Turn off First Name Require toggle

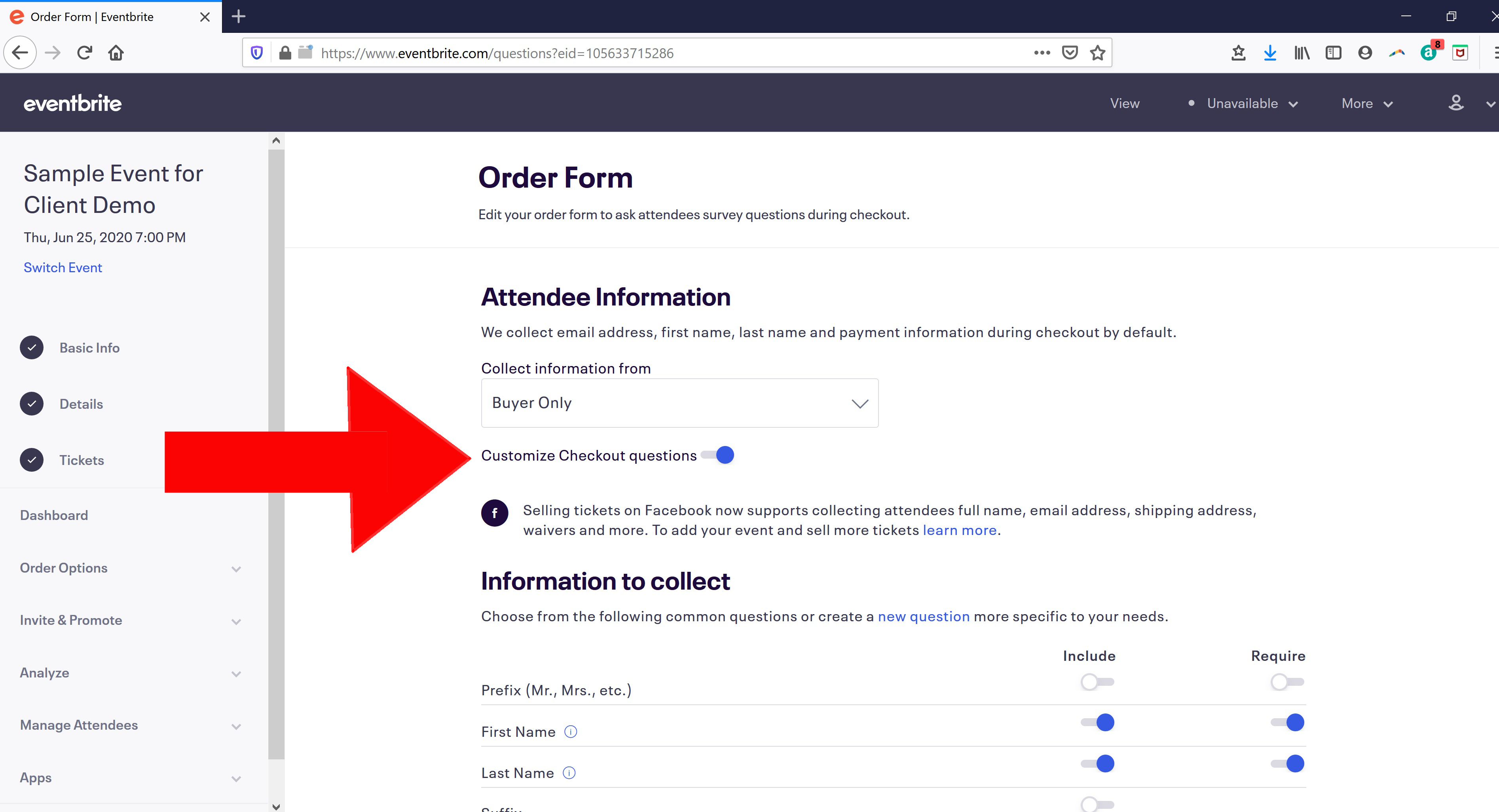pos(1287,722)
